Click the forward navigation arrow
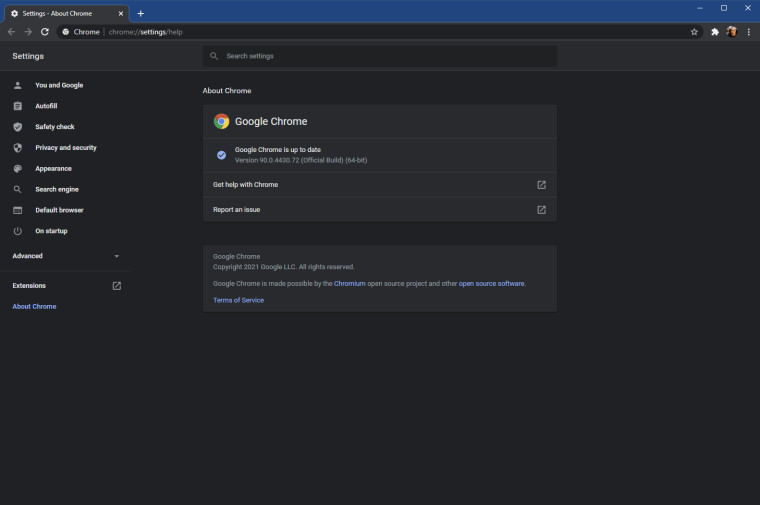760x505 pixels. click(28, 32)
